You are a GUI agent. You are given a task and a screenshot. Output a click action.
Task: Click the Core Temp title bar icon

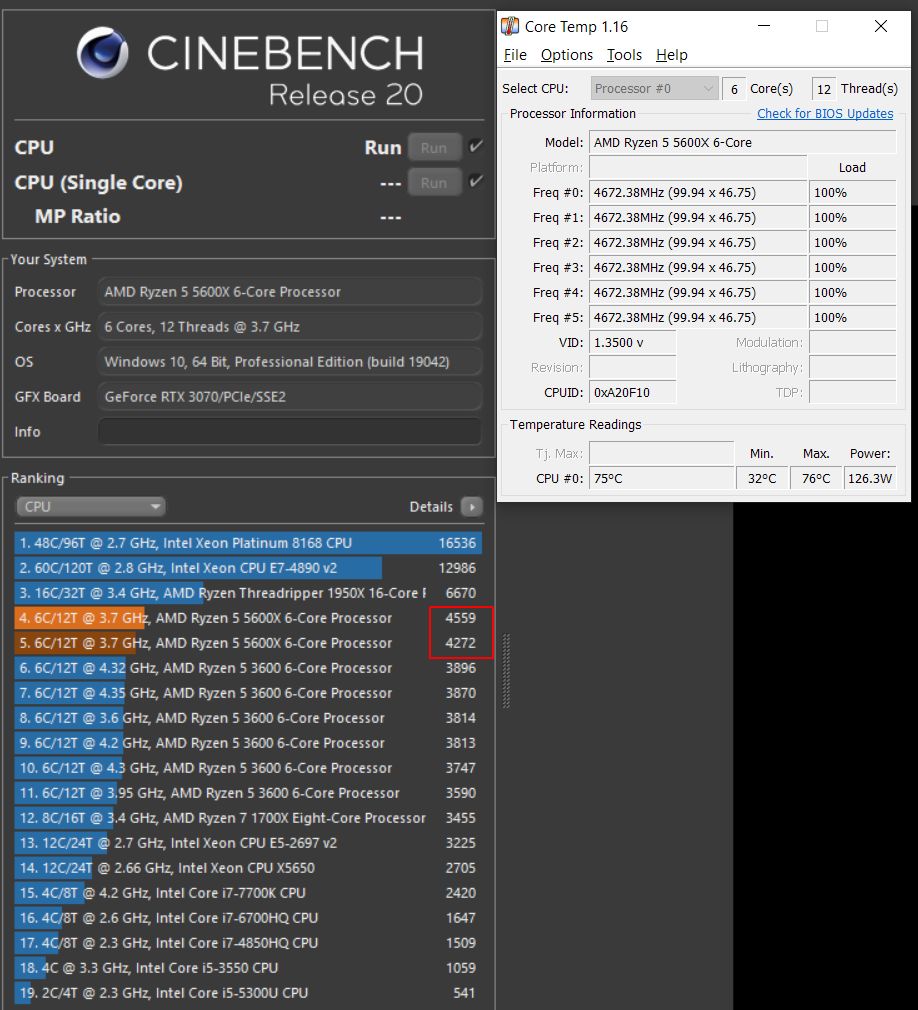tap(510, 26)
